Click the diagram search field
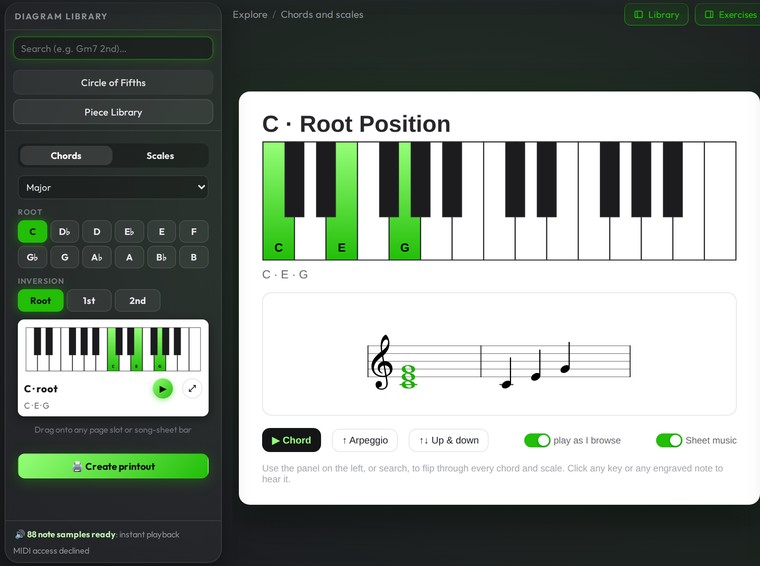Image resolution: width=760 pixels, height=566 pixels. [113, 48]
